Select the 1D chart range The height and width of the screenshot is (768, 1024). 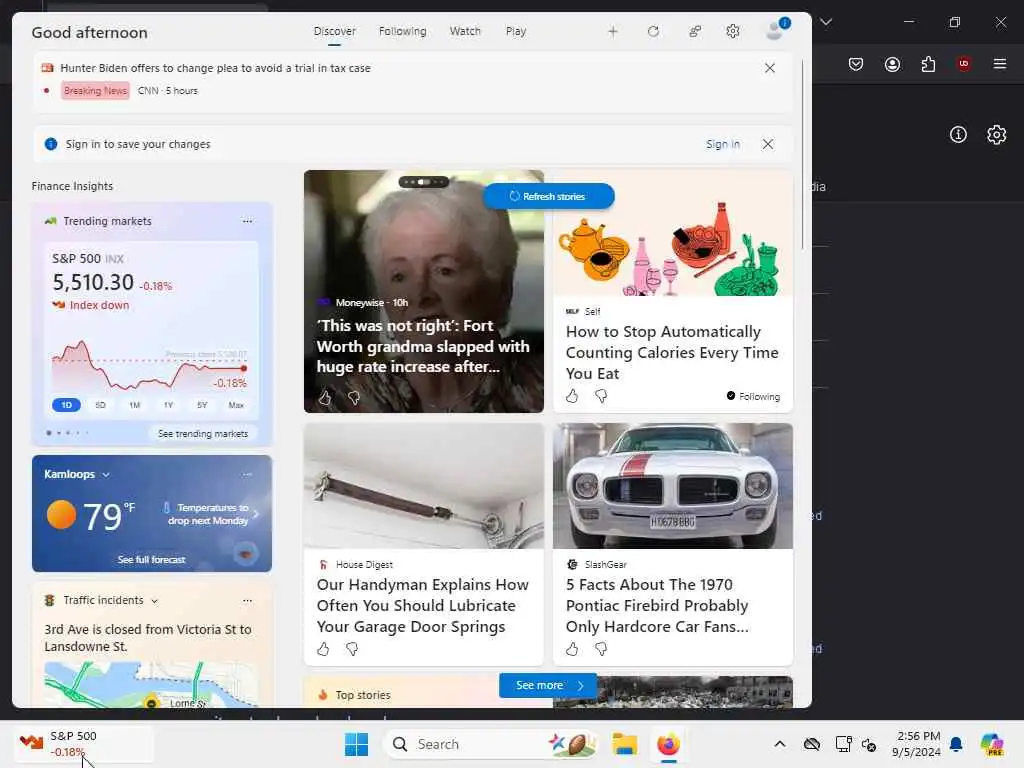tap(67, 405)
